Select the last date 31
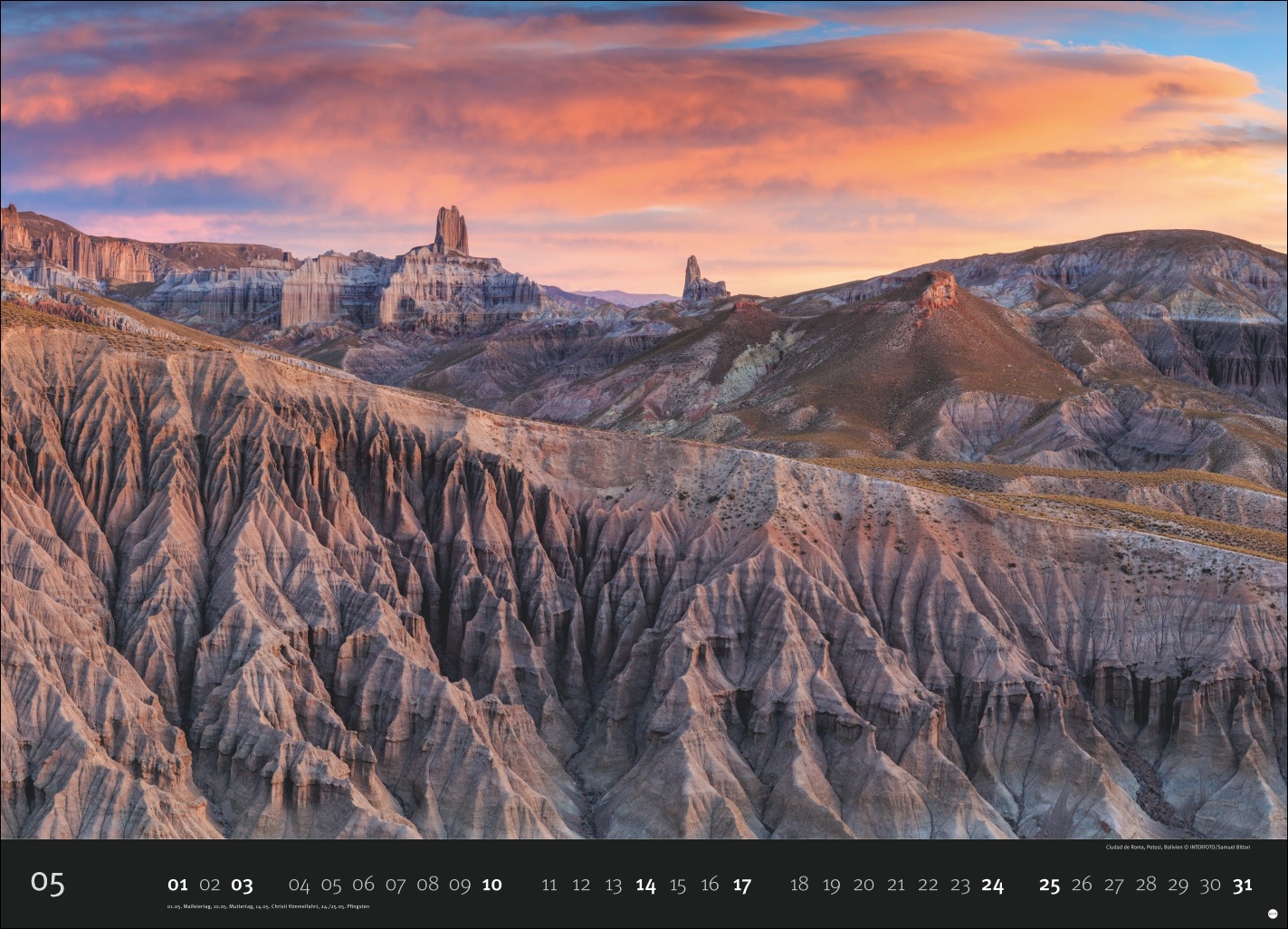 [x=1243, y=885]
